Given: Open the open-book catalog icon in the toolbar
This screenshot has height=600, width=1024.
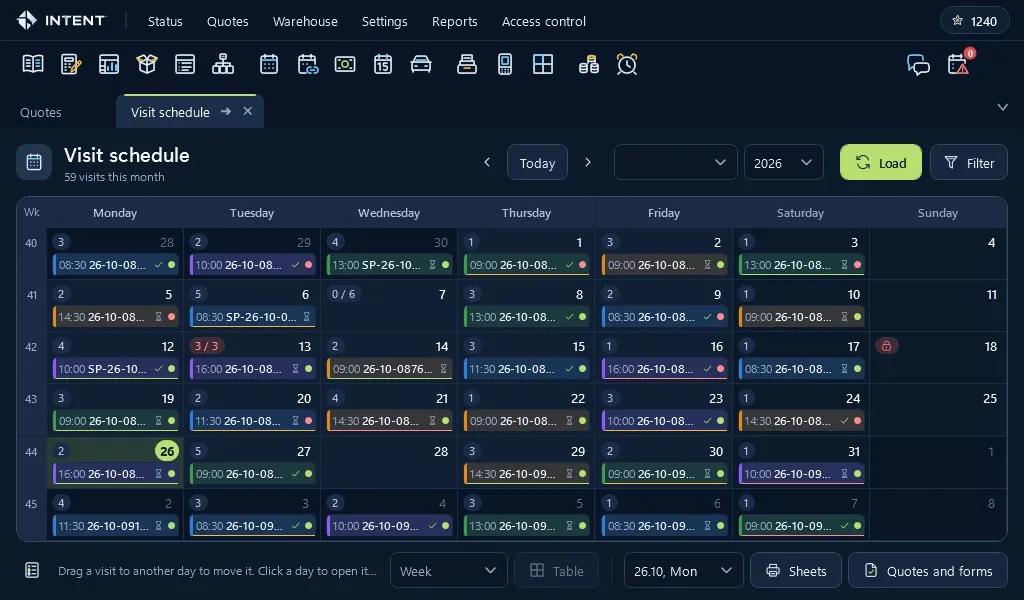Looking at the screenshot, I should (33, 64).
